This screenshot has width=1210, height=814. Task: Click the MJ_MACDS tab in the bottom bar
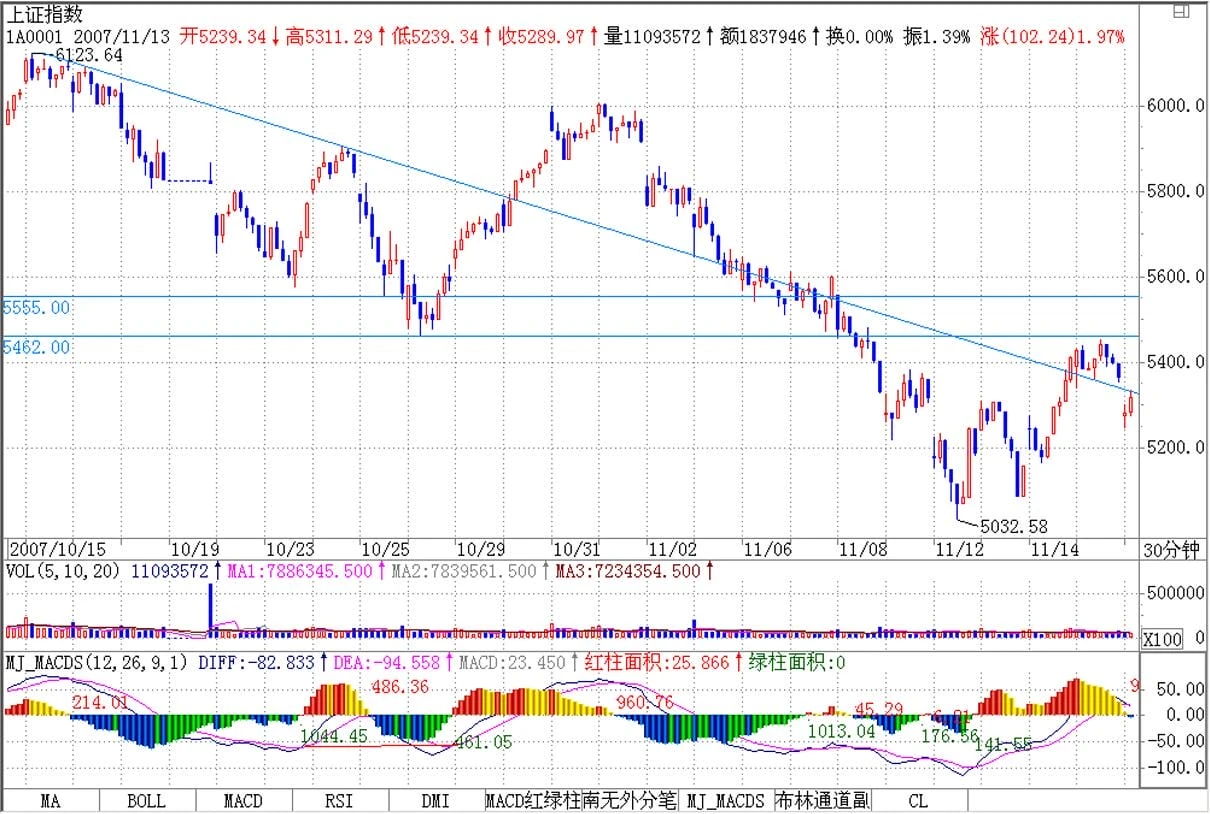pos(725,801)
